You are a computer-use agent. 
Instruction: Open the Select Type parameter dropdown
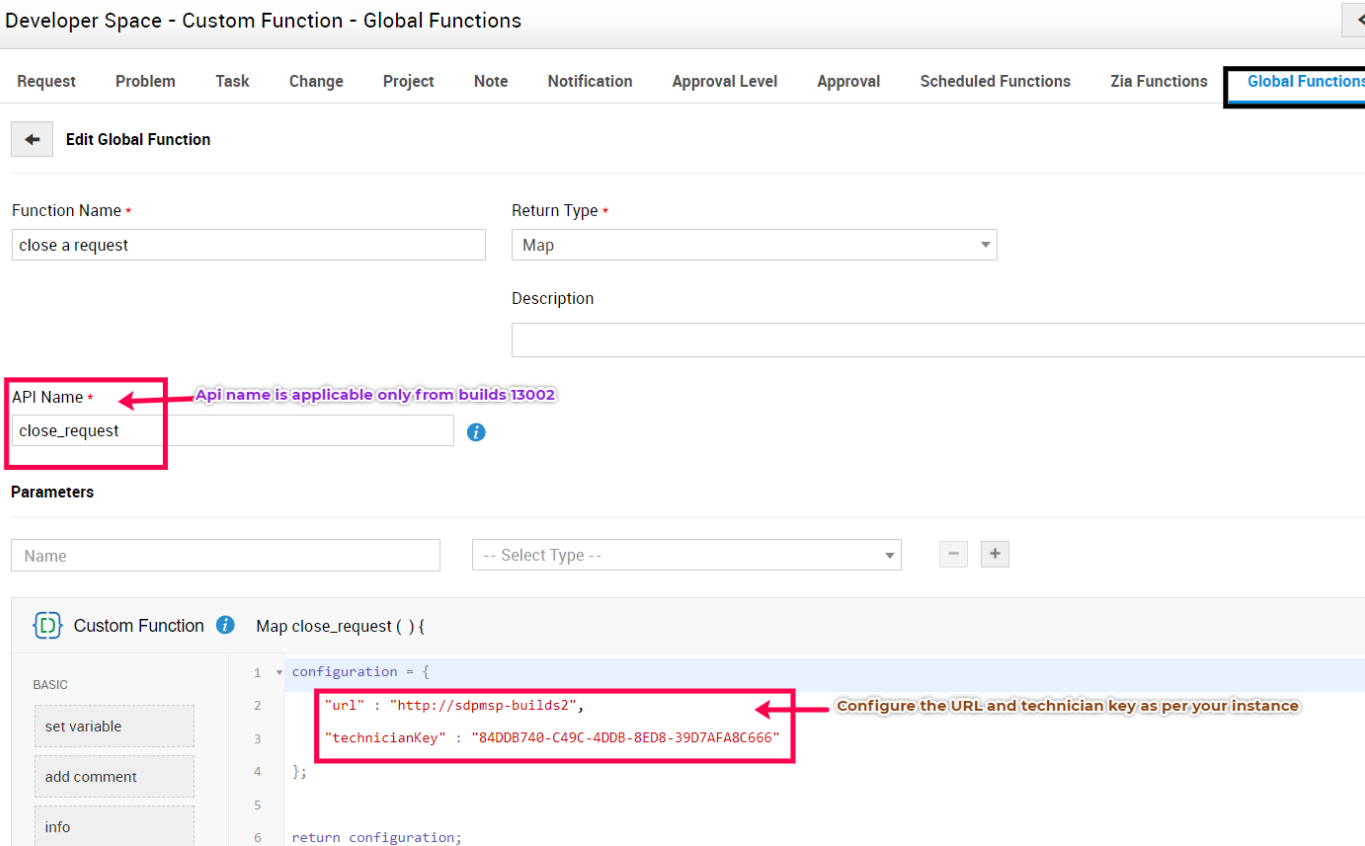click(x=686, y=555)
